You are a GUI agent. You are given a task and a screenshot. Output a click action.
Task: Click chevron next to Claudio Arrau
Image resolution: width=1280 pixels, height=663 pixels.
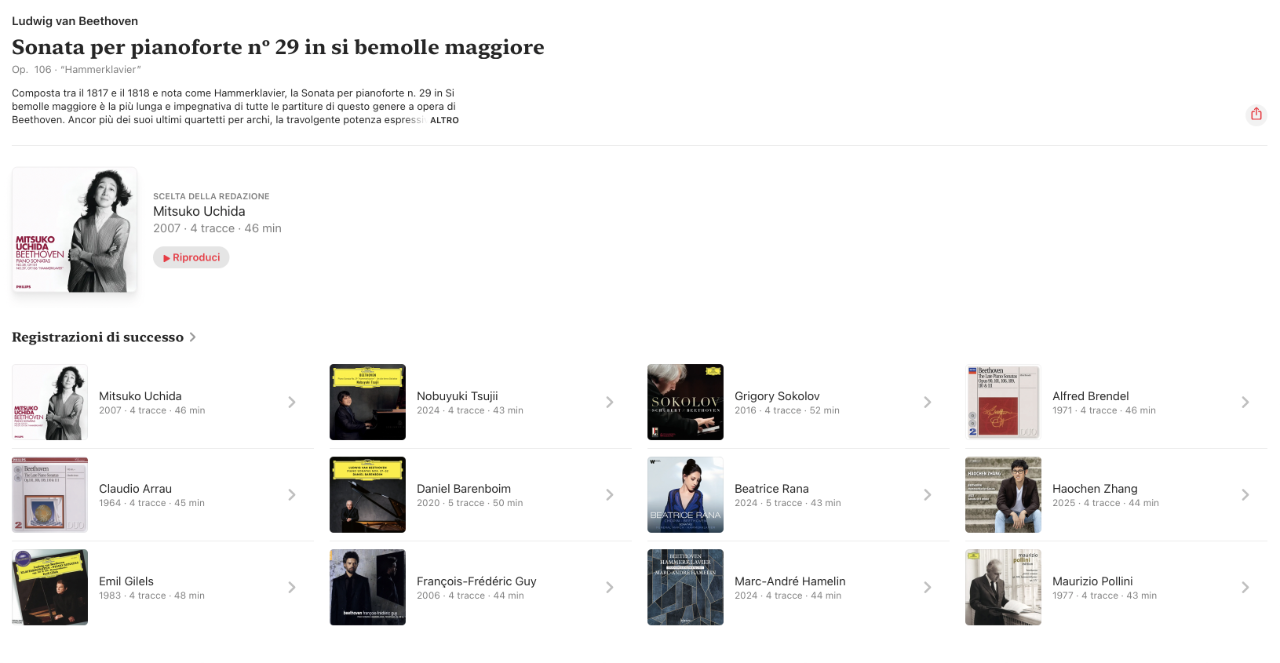[x=291, y=495]
